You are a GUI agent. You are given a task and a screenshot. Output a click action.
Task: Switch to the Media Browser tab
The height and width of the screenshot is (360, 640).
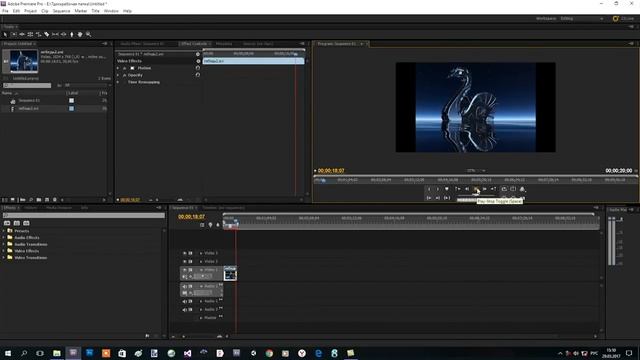click(x=59, y=208)
